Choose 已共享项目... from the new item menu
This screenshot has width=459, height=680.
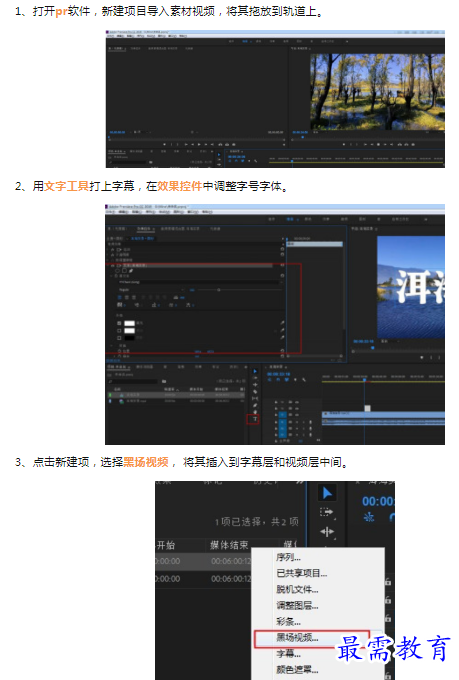click(x=302, y=573)
